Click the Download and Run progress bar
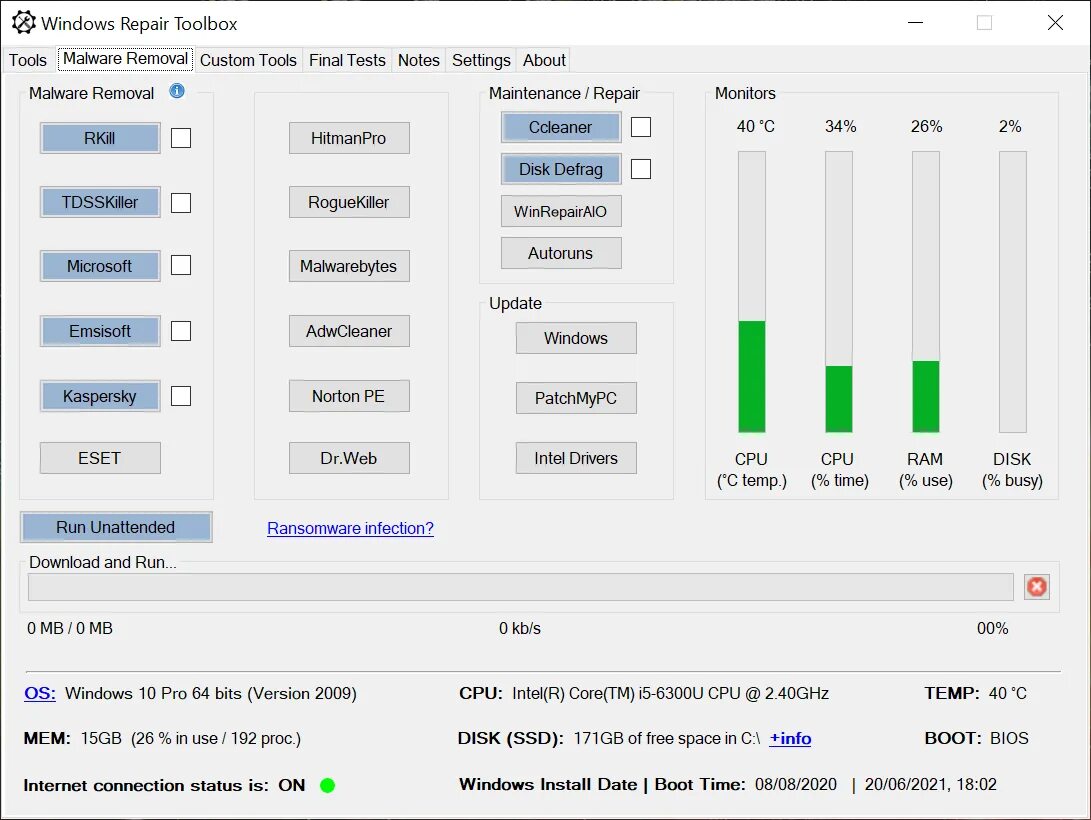Viewport: 1091px width, 820px height. pos(520,587)
